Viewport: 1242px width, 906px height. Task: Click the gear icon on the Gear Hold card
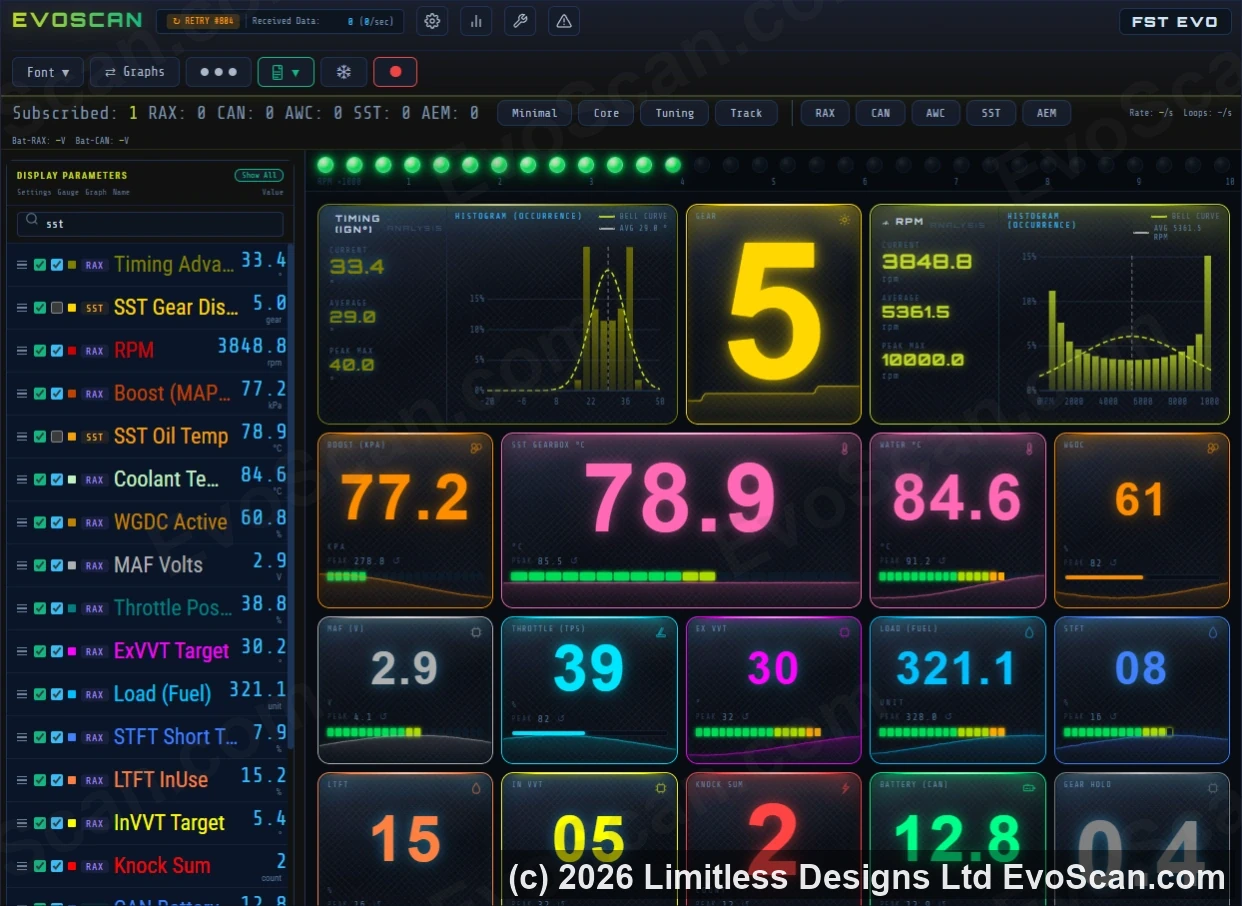pos(1213,788)
